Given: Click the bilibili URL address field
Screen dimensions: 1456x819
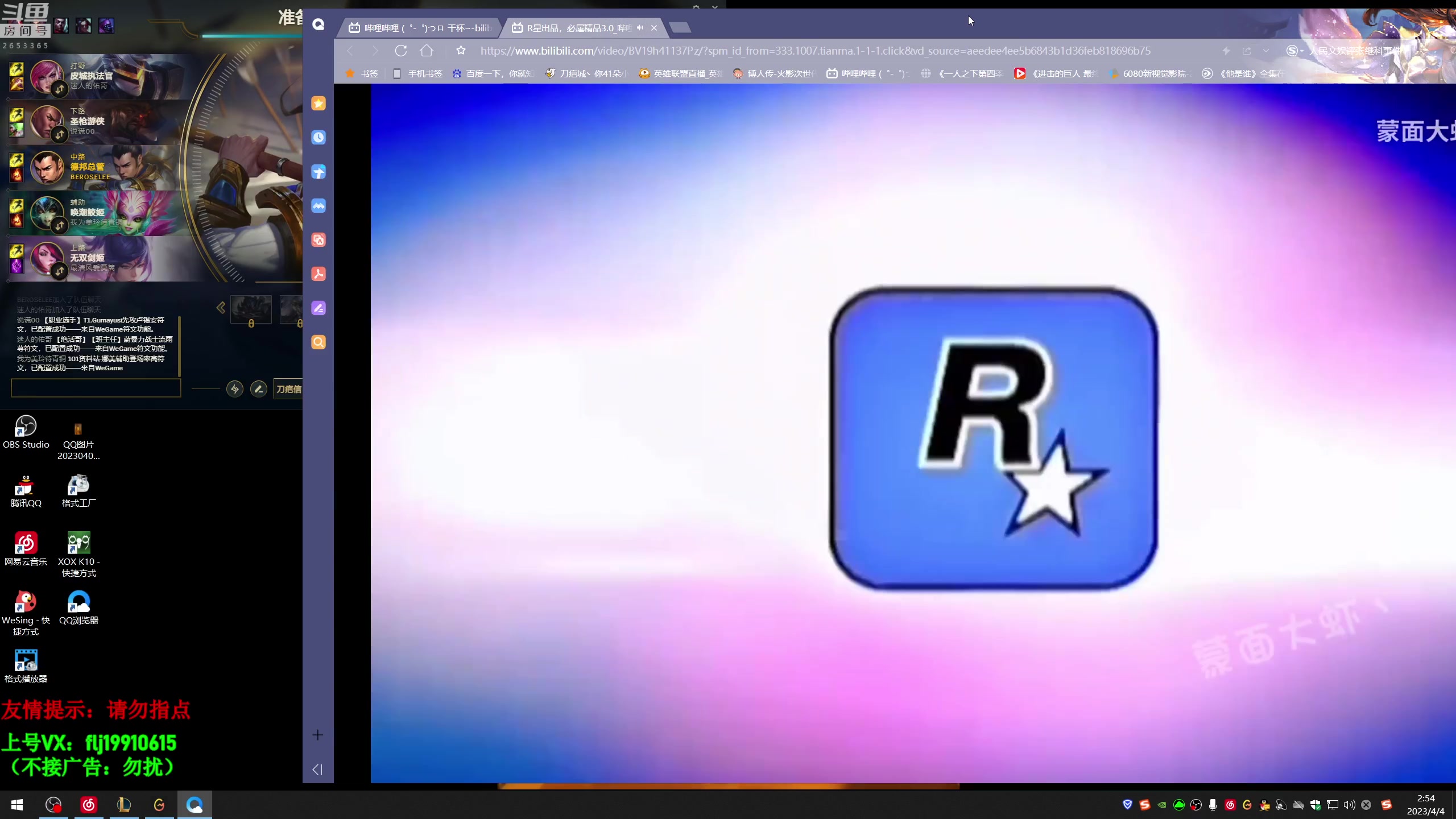Looking at the screenshot, I should (816, 51).
